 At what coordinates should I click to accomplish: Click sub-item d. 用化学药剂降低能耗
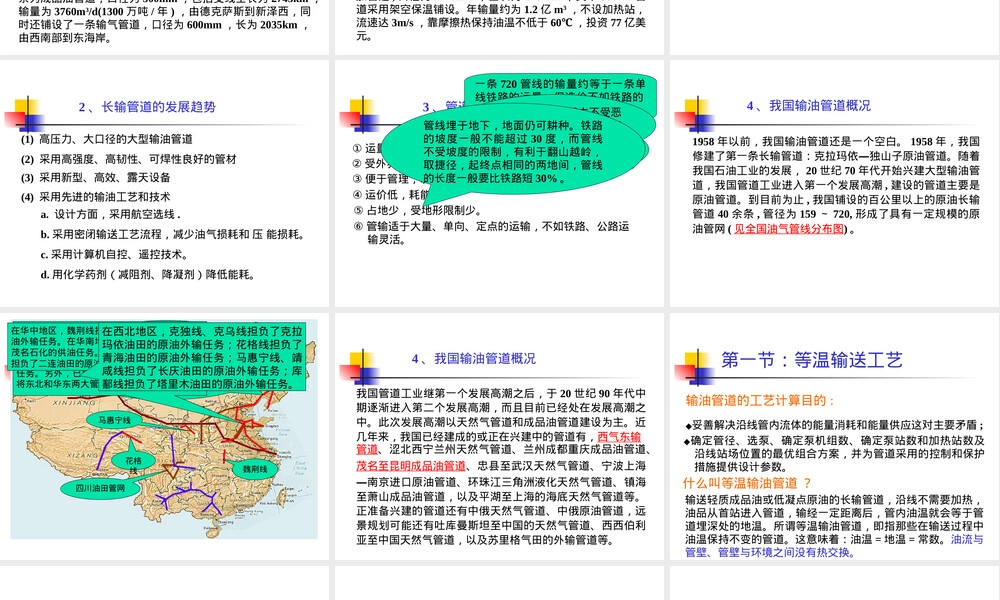tap(149, 275)
